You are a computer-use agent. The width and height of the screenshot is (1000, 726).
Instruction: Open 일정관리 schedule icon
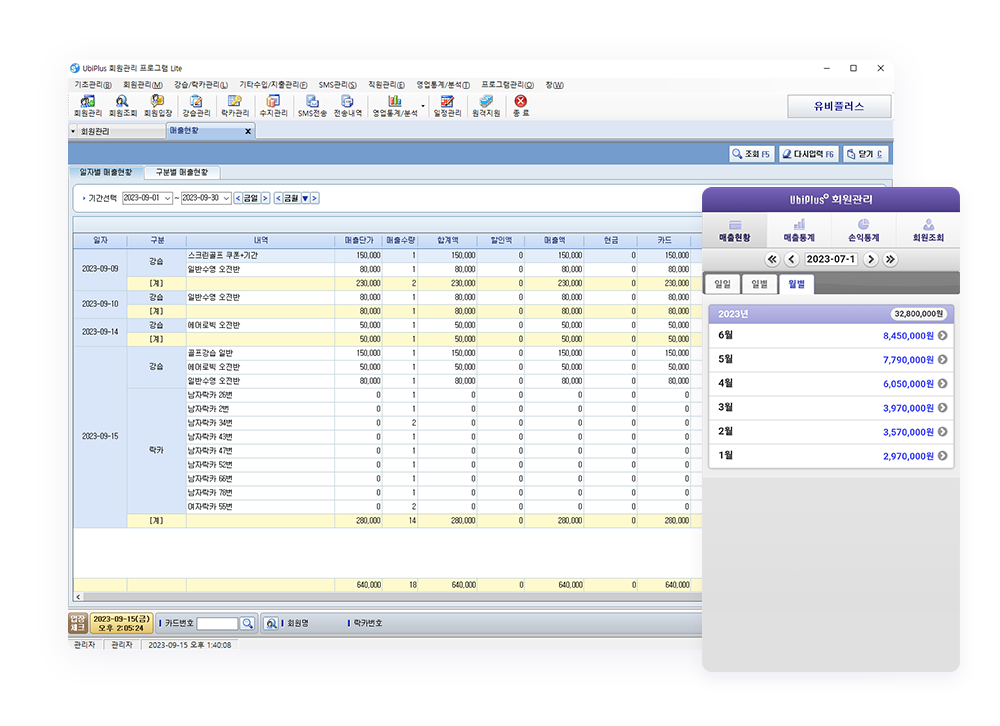tap(447, 106)
